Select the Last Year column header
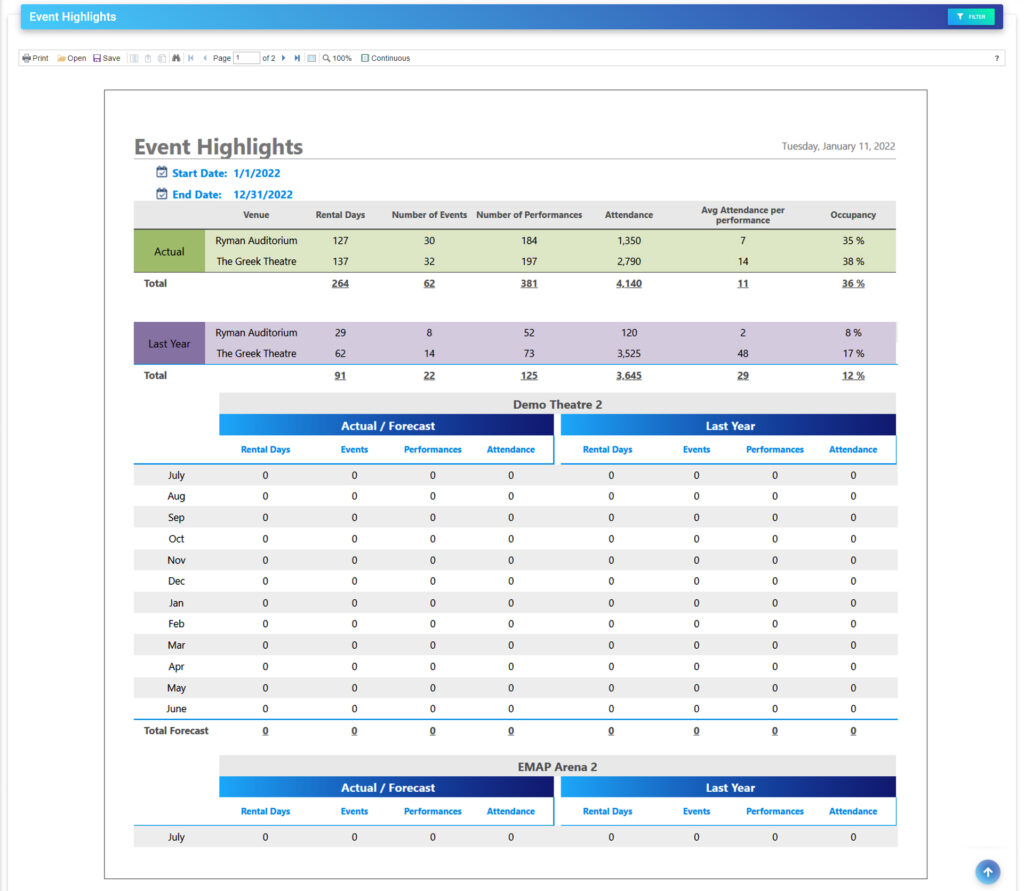1024x891 pixels. click(729, 425)
